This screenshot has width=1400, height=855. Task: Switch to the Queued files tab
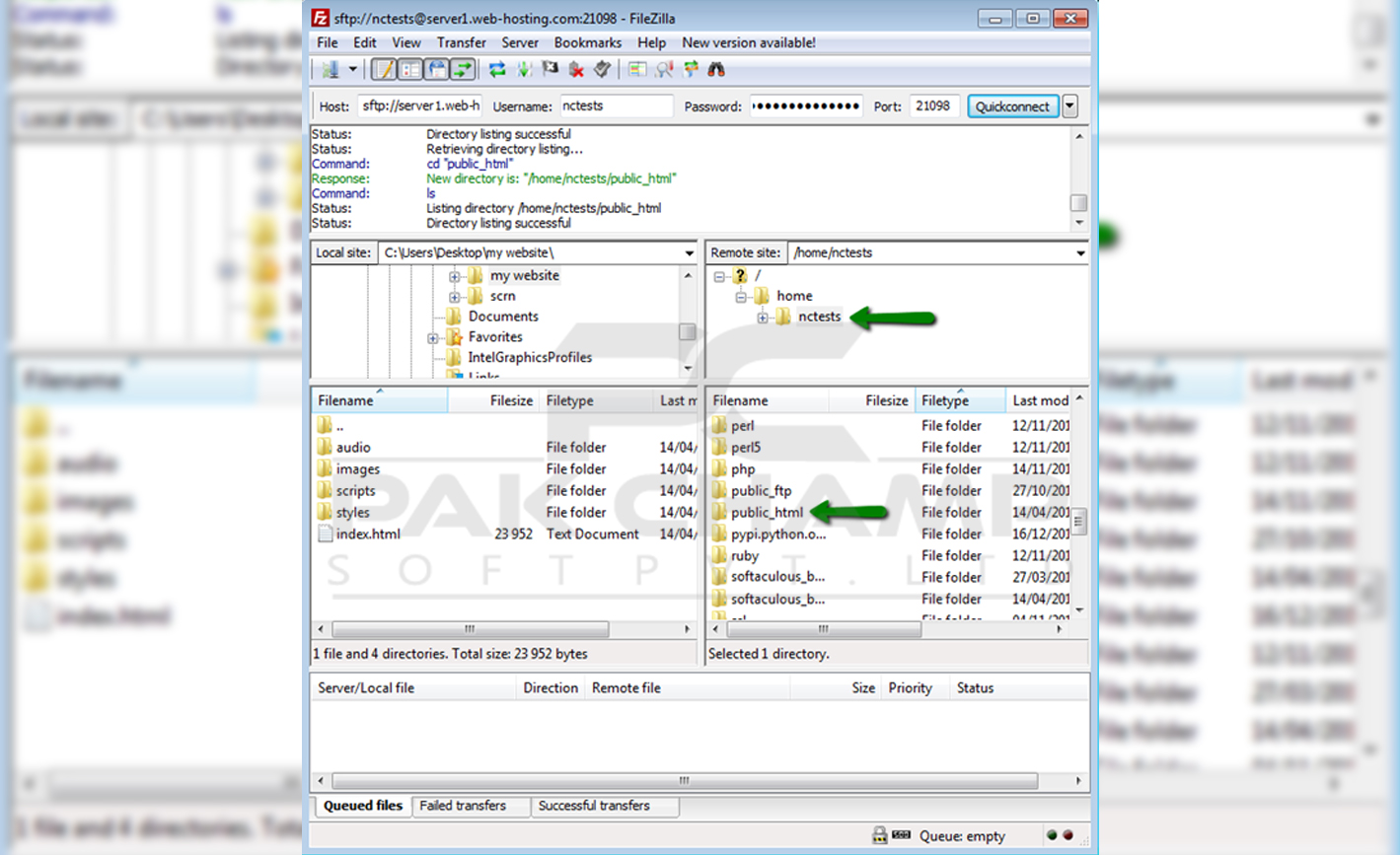[x=362, y=806]
